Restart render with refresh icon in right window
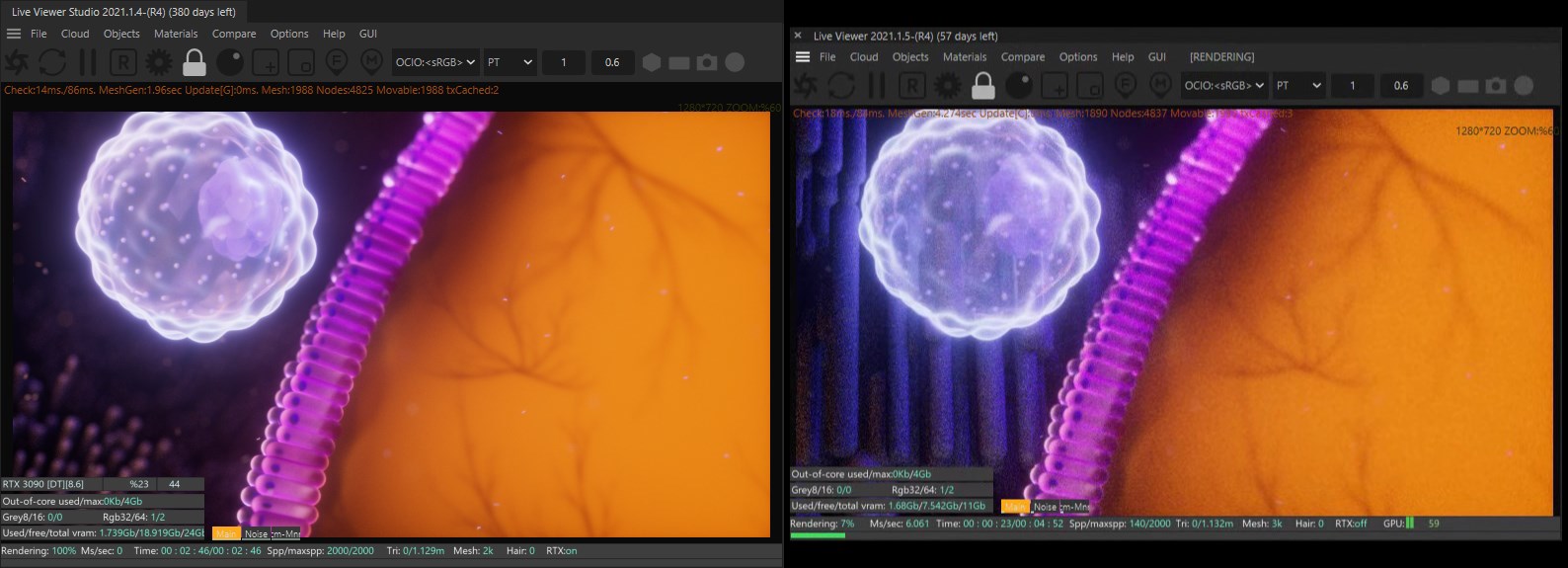The width and height of the screenshot is (1568, 568). click(841, 86)
